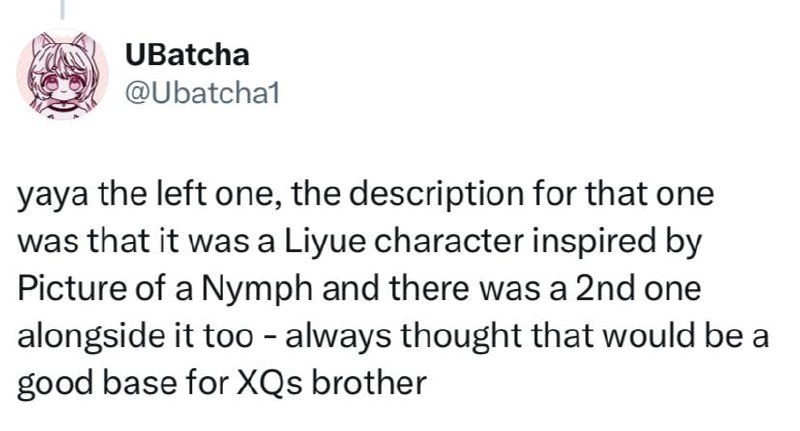Click the thread connector line above avatar
This screenshot has height=431, width=800.
click(62, 10)
